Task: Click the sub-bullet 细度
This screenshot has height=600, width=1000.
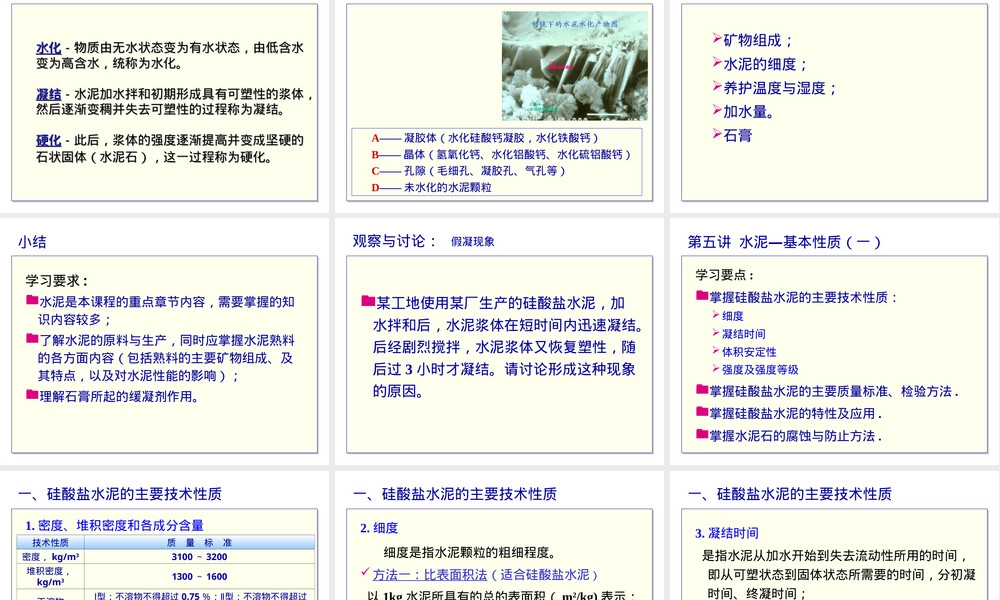Action: coord(728,316)
